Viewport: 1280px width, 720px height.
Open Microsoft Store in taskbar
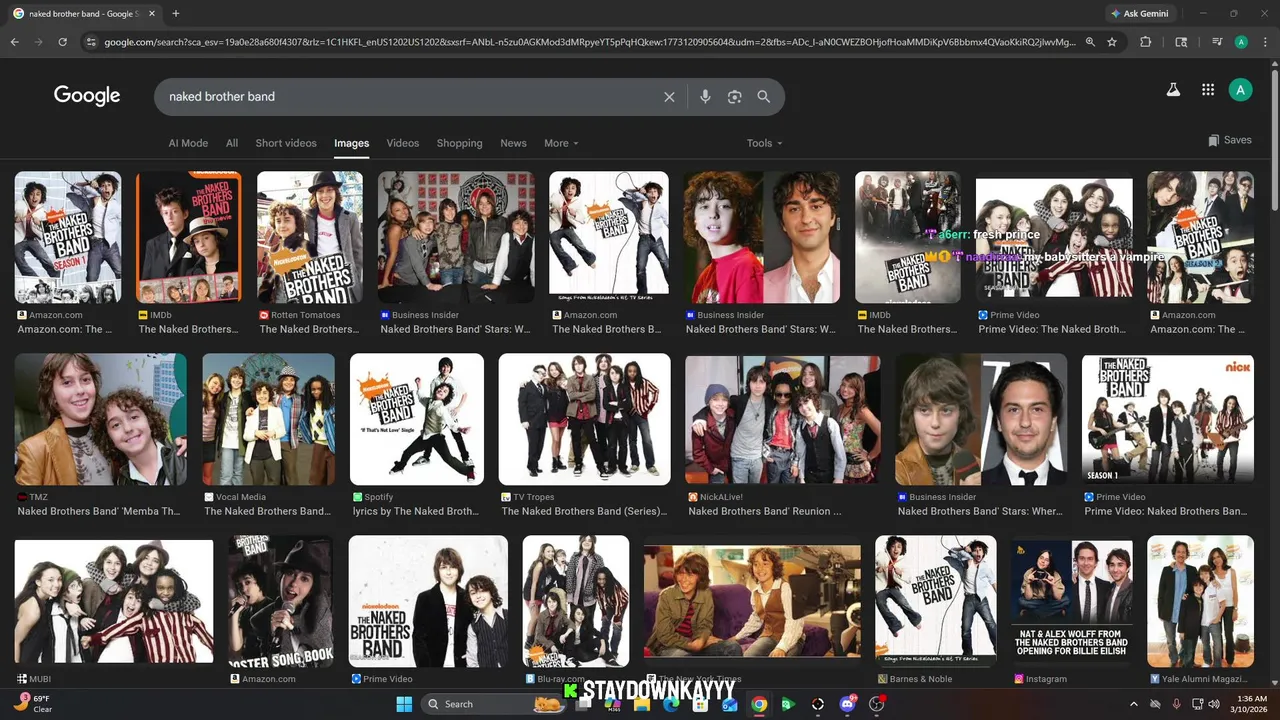pos(700,704)
